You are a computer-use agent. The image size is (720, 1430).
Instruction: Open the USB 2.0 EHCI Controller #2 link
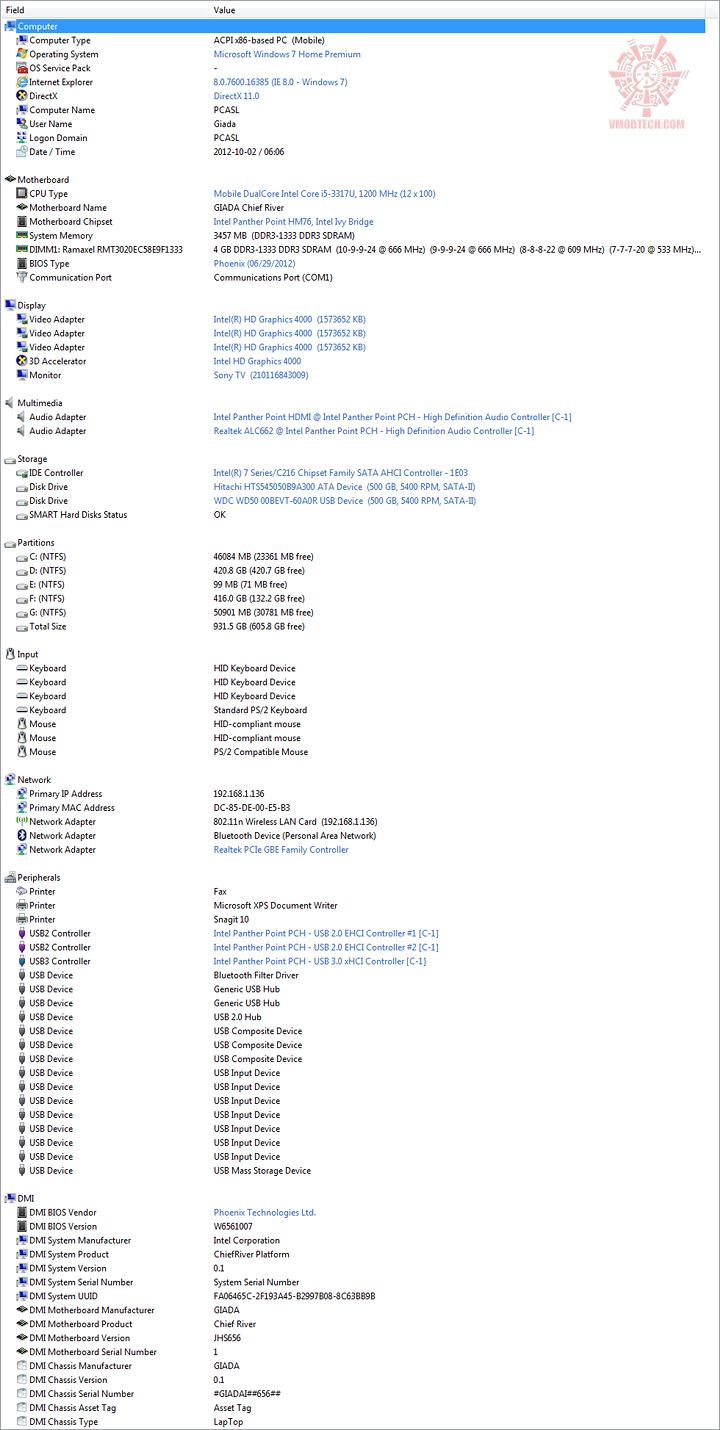click(x=326, y=947)
